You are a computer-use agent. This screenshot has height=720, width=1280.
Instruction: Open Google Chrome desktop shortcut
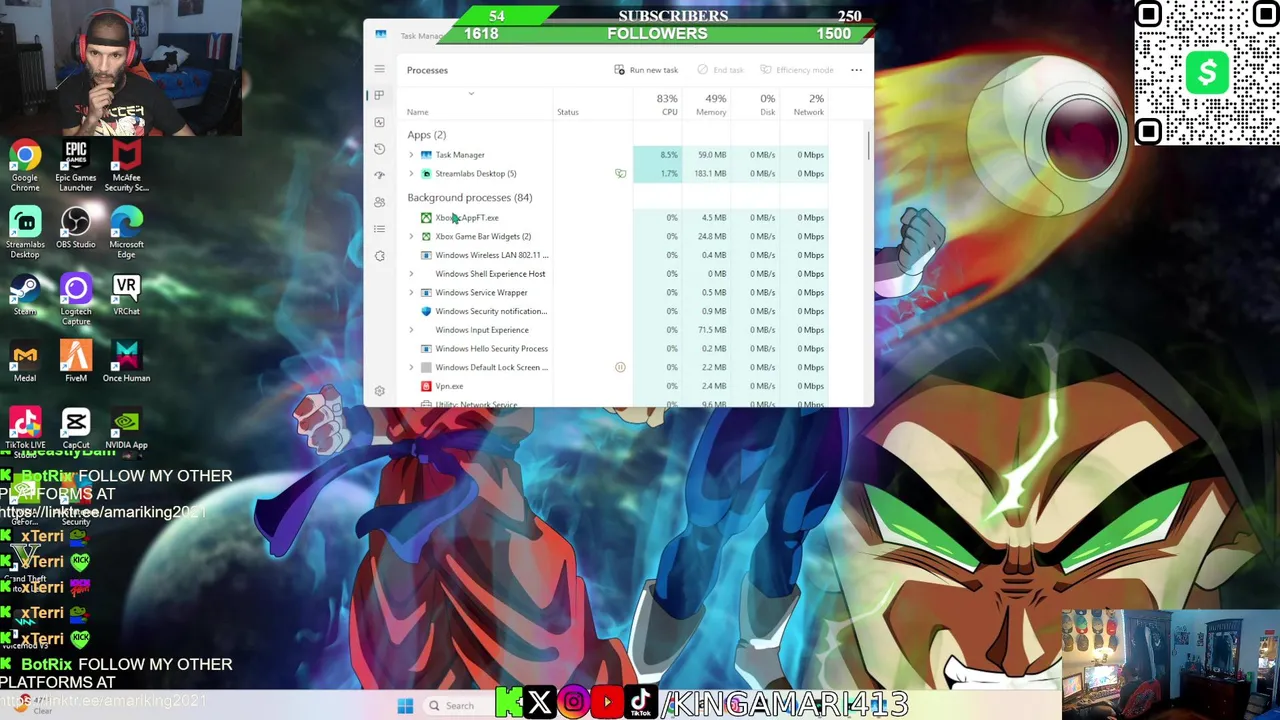point(25,166)
